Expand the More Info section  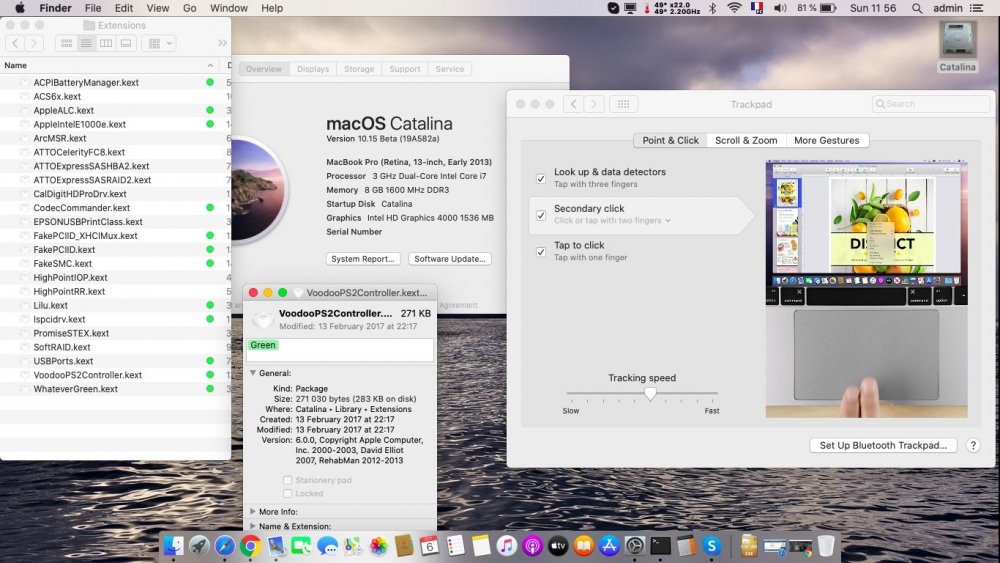(253, 511)
